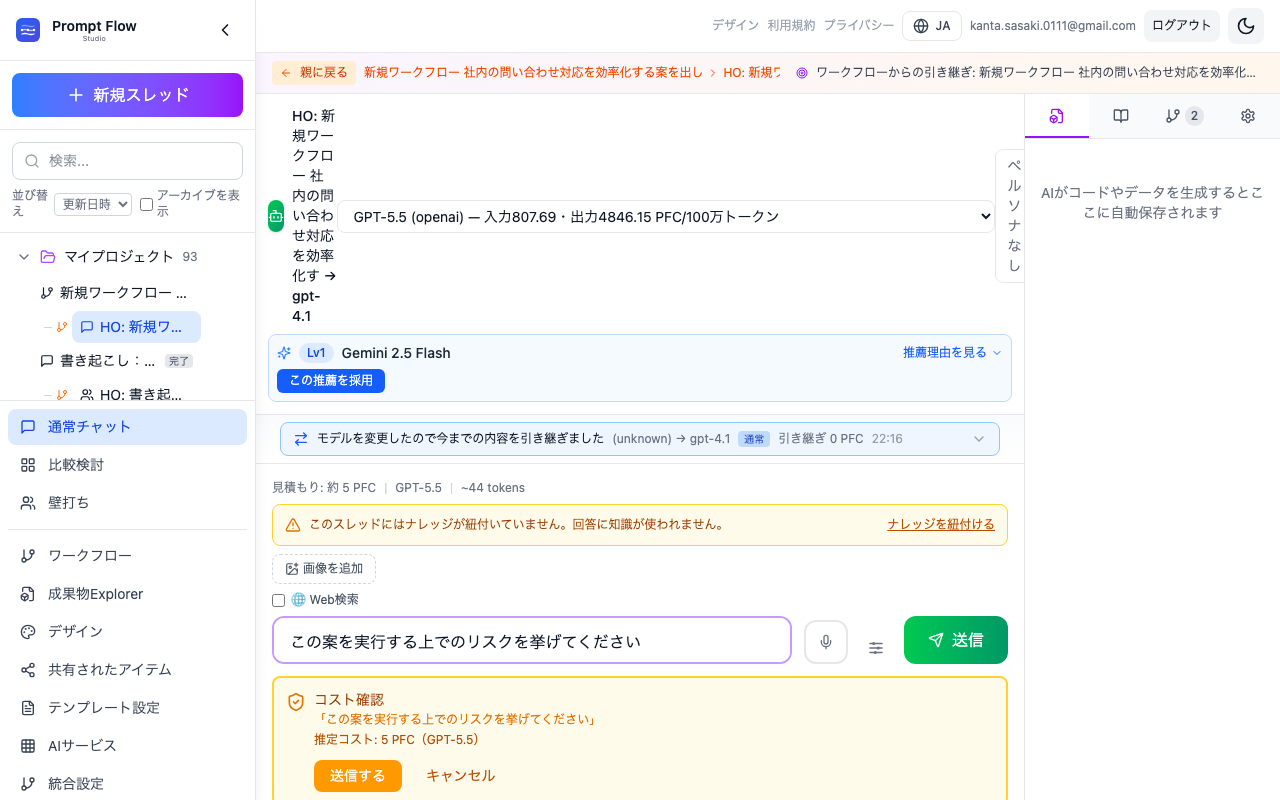Click the ナレッジを紐付ける link
1280x800 pixels.
tap(941, 524)
